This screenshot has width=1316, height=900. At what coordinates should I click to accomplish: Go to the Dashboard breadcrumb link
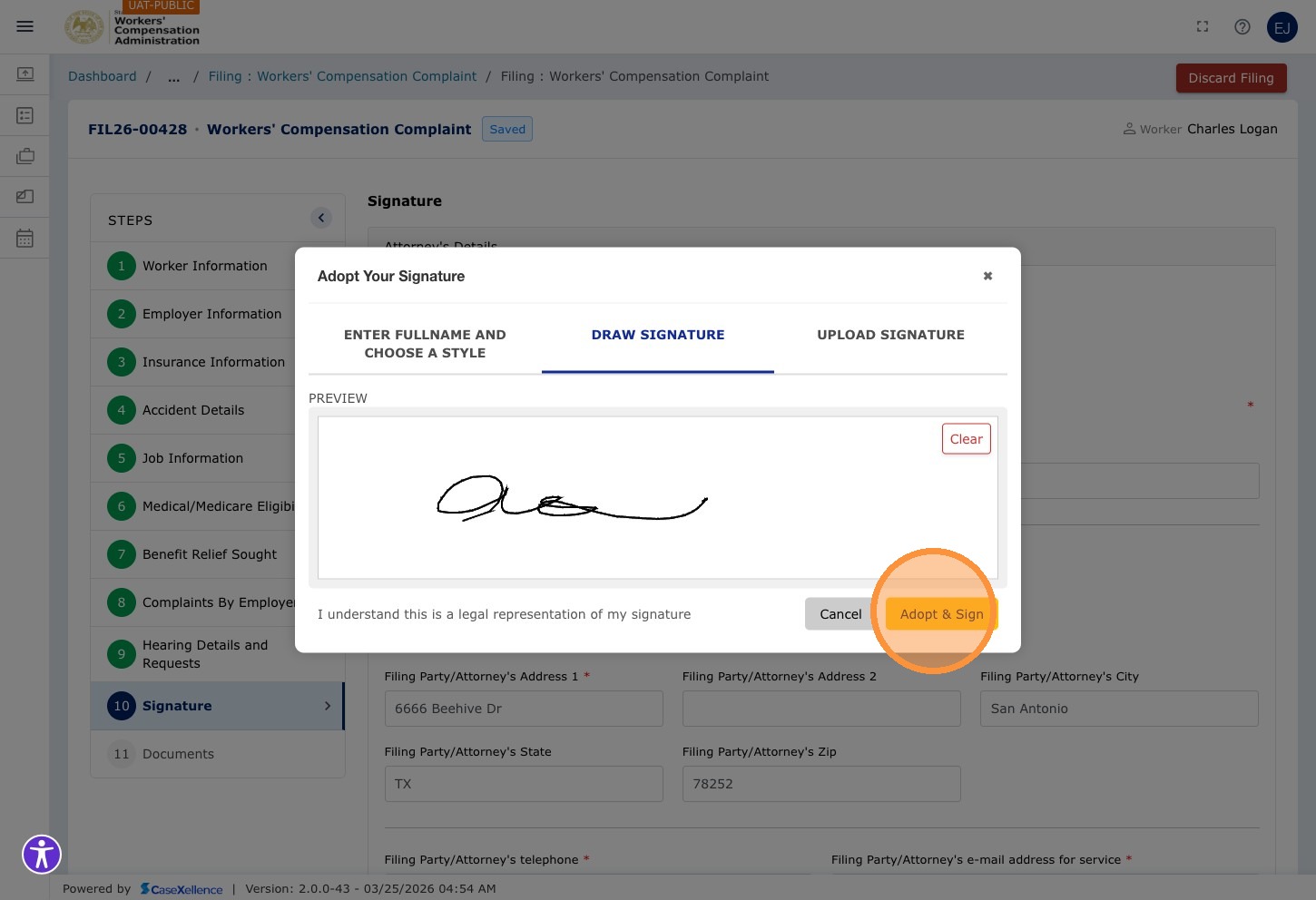click(103, 76)
